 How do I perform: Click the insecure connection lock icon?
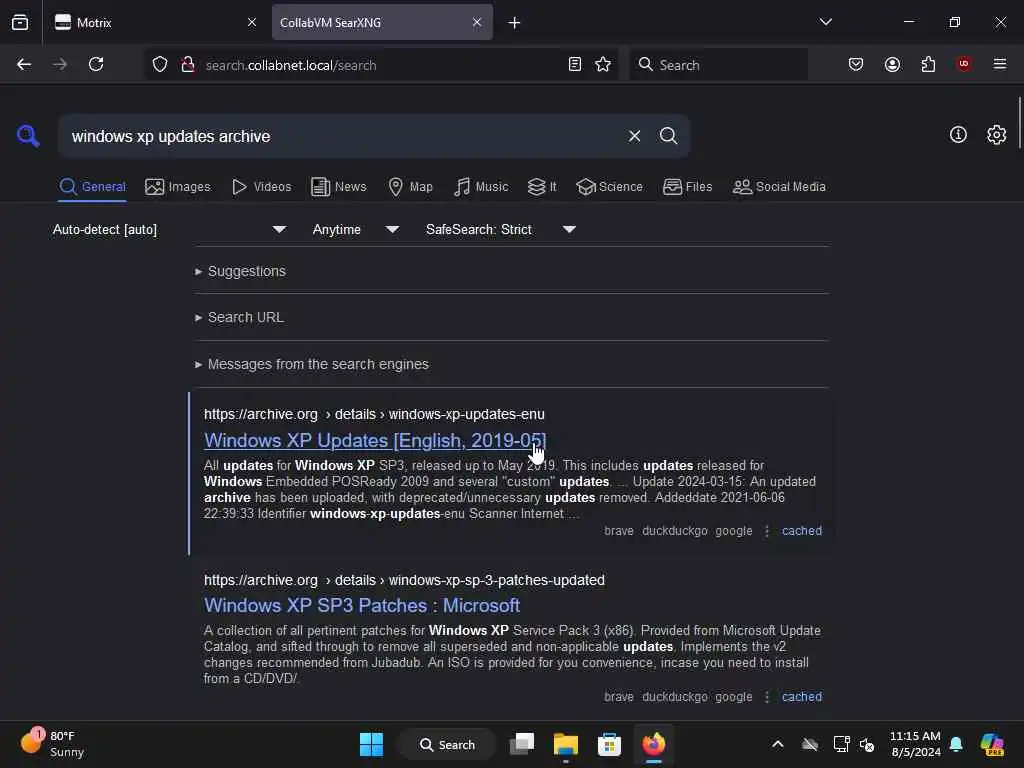[x=188, y=64]
